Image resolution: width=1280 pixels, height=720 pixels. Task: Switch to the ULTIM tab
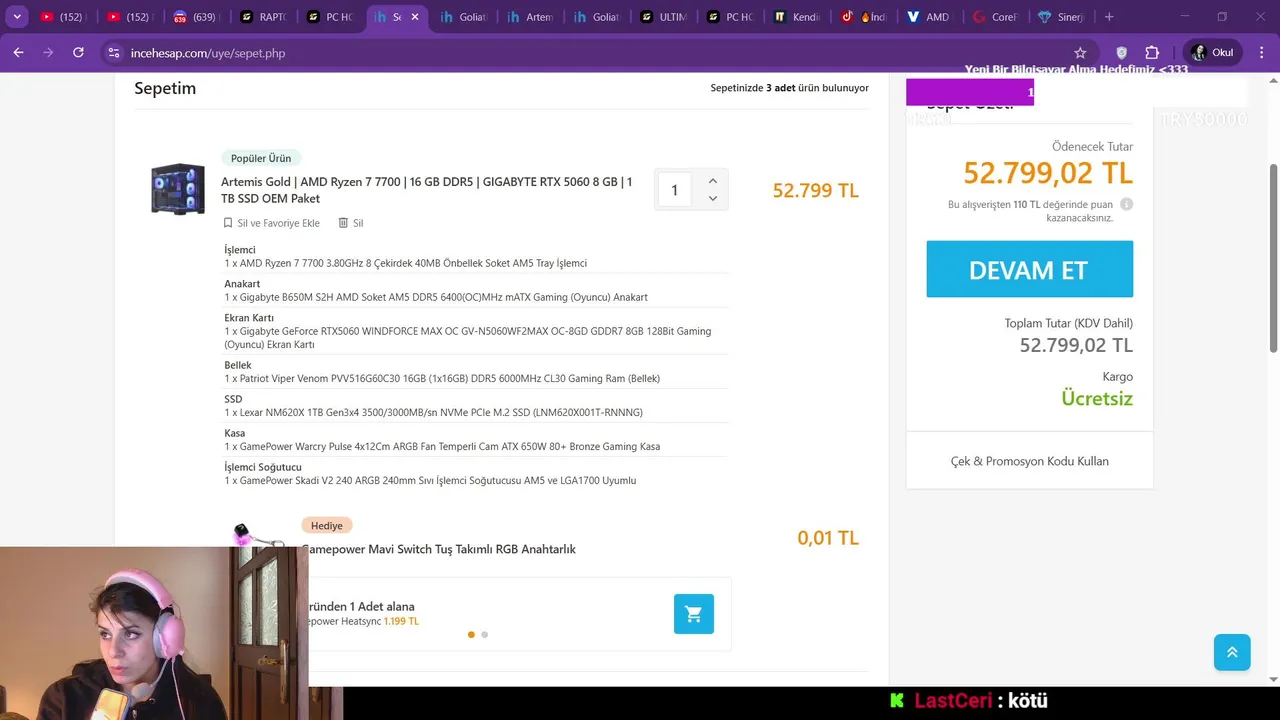tap(664, 17)
